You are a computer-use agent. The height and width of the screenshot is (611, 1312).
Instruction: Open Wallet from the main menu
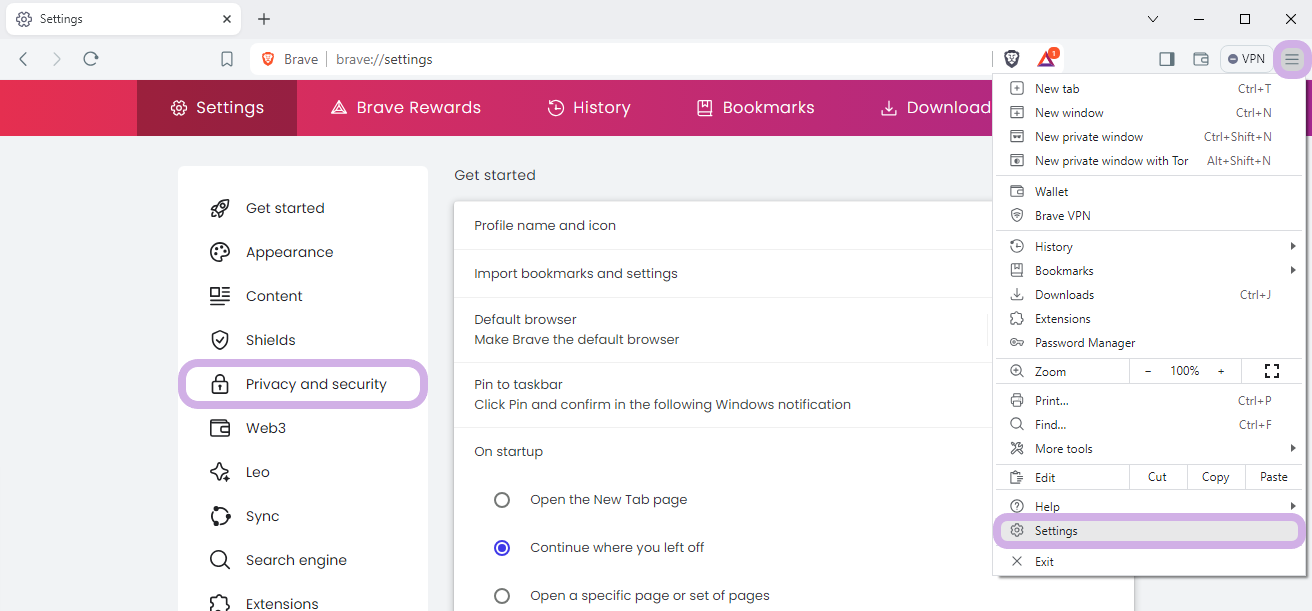coord(1149,192)
